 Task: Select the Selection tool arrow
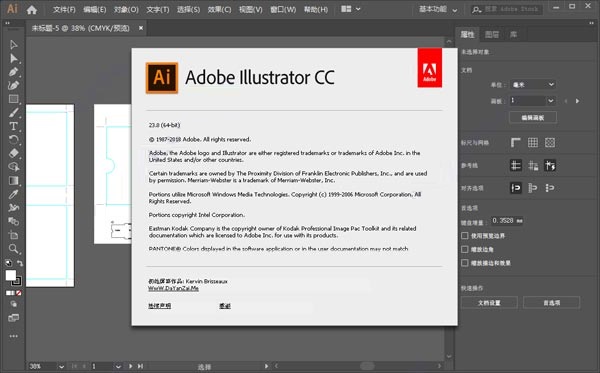click(13, 45)
